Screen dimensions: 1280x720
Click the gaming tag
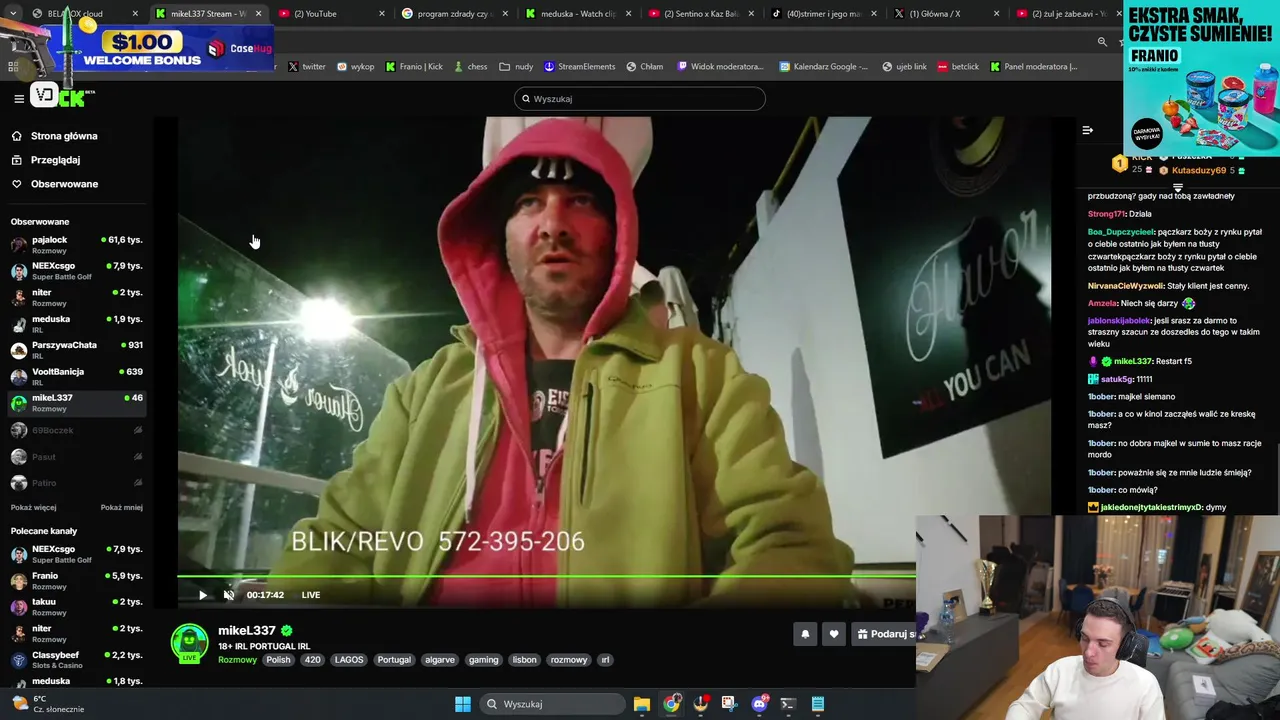(x=484, y=660)
